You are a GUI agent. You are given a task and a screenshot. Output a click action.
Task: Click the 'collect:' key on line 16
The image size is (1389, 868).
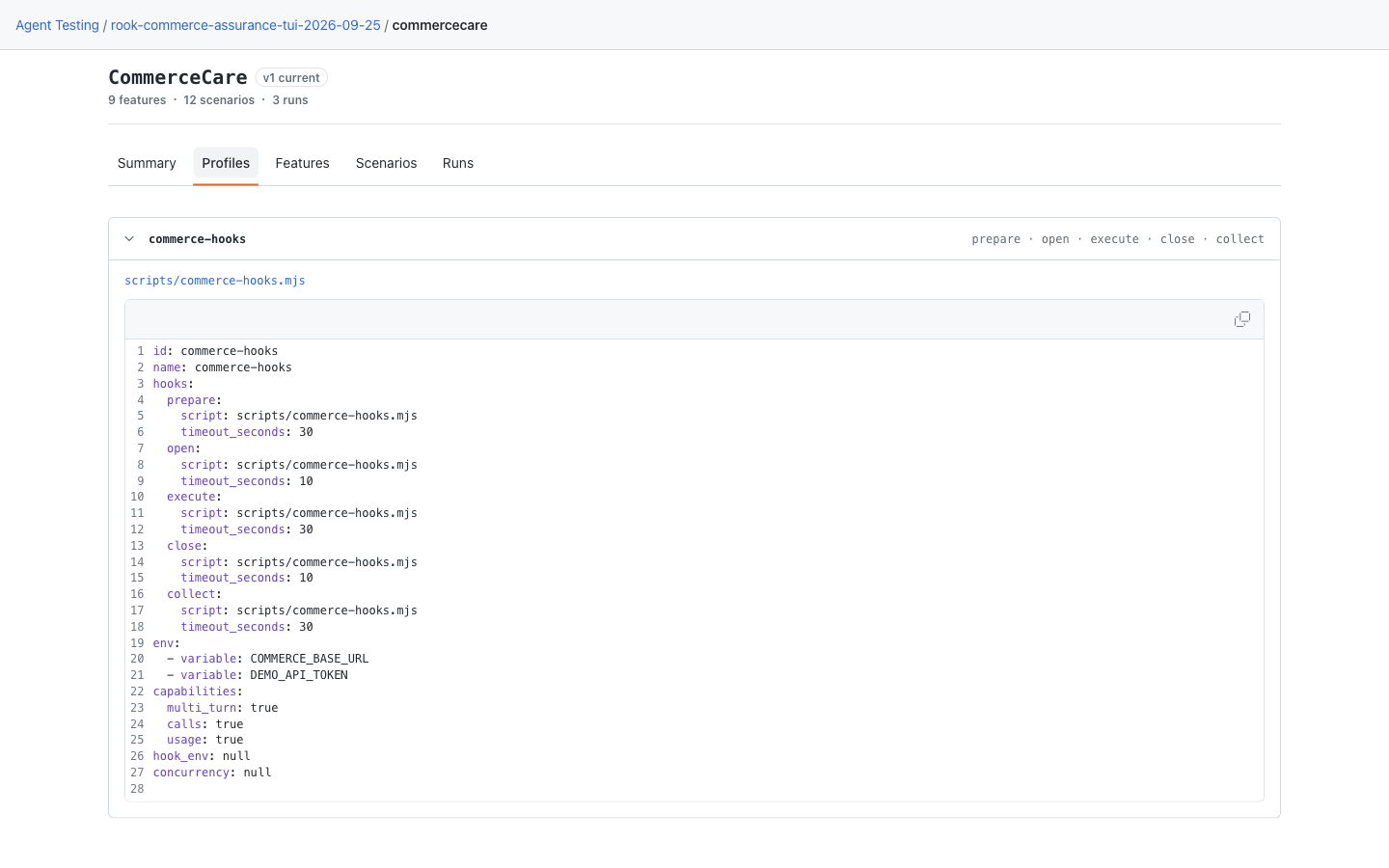pos(194,594)
